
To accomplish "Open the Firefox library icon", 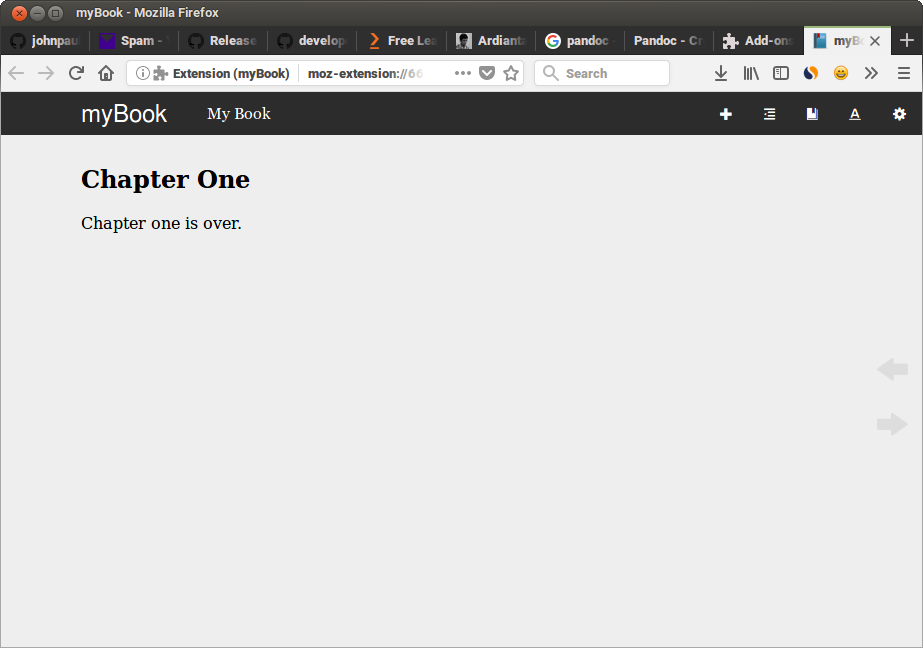I will tap(751, 73).
